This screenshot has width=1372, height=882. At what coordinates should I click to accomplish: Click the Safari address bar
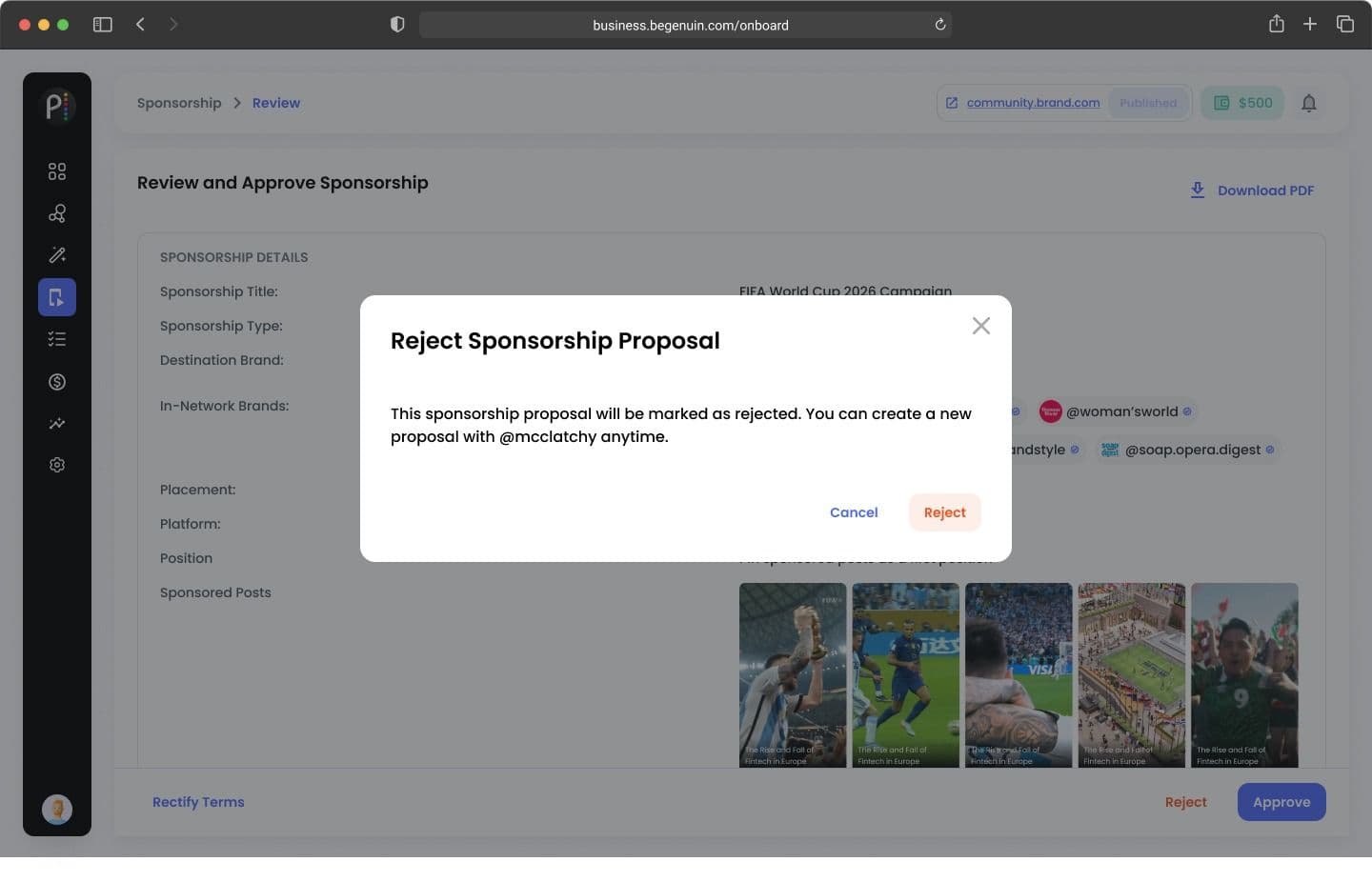[x=685, y=25]
